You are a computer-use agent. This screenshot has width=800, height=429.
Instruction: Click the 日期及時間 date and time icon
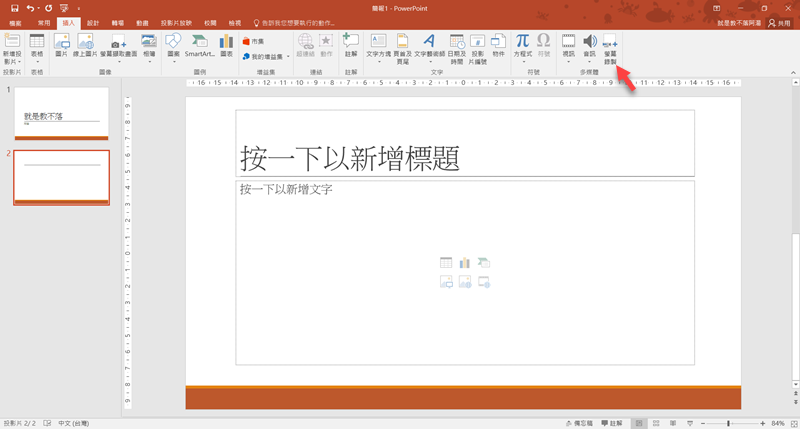coord(456,46)
